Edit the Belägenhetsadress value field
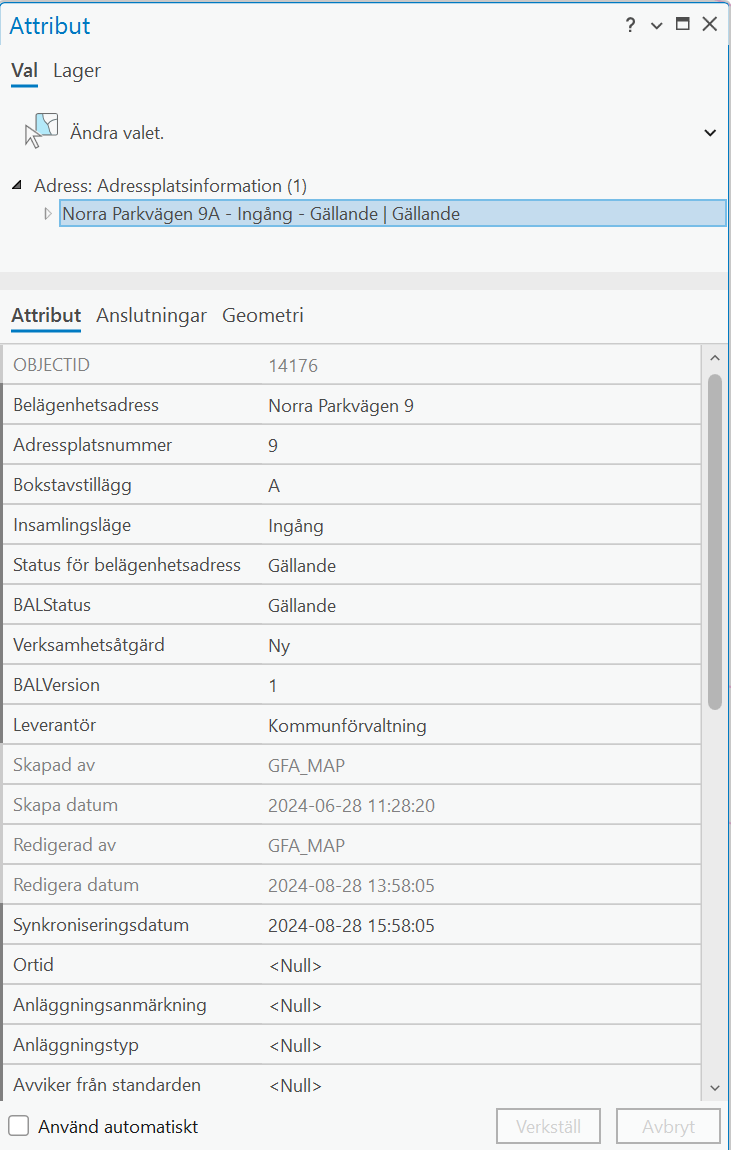Screen dimensions: 731x1150 pyautogui.click(x=480, y=406)
